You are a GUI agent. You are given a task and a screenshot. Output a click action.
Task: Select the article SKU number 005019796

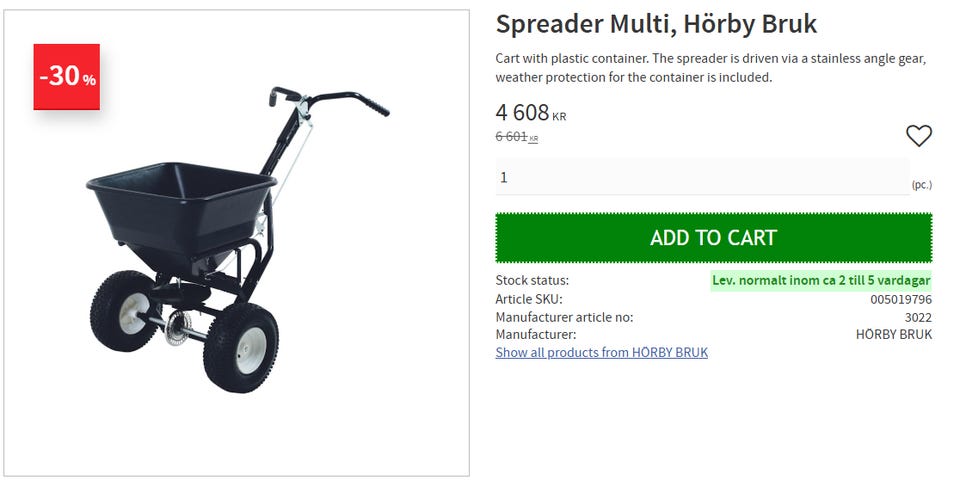point(901,299)
